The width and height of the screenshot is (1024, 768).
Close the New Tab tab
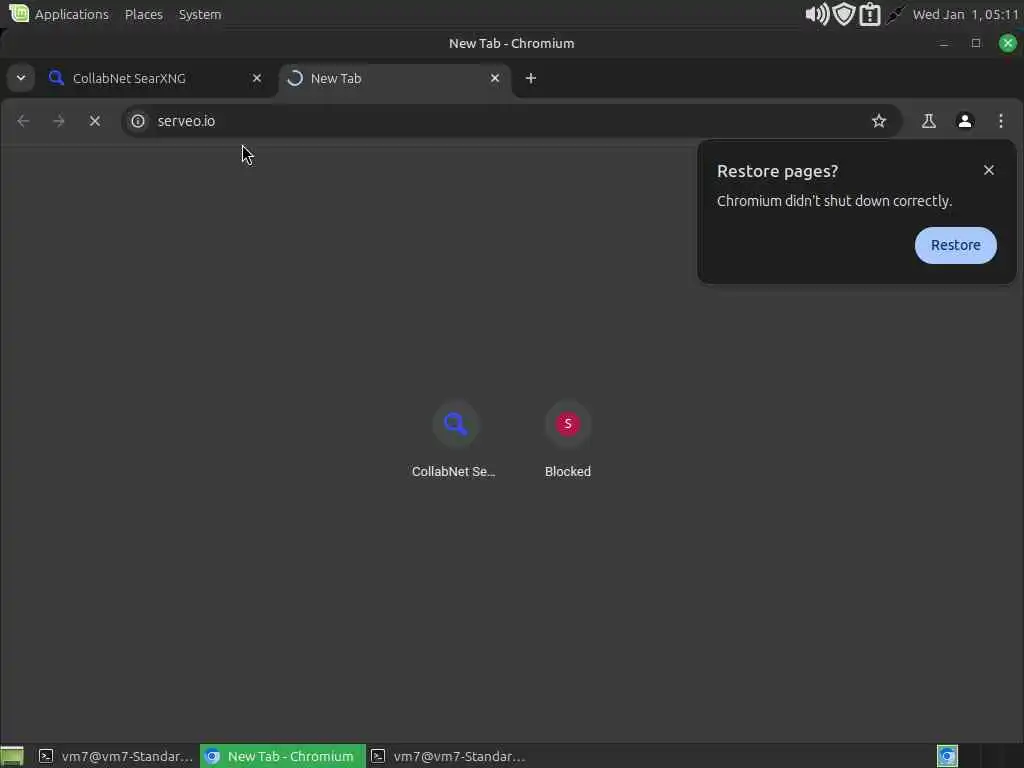pos(495,78)
